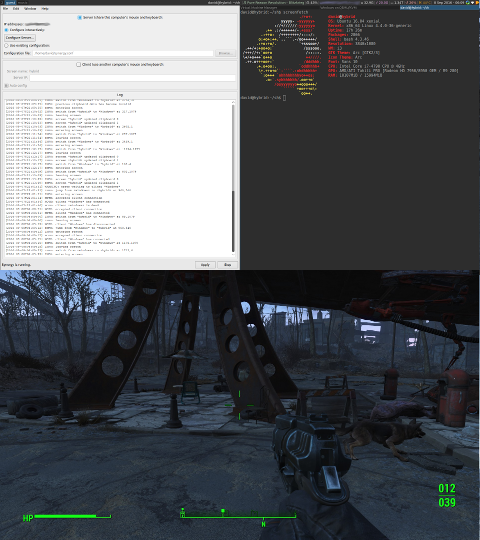The width and height of the screenshot is (480, 540).
Task: Select the Use existing configuration radio button
Action: click(7, 45)
